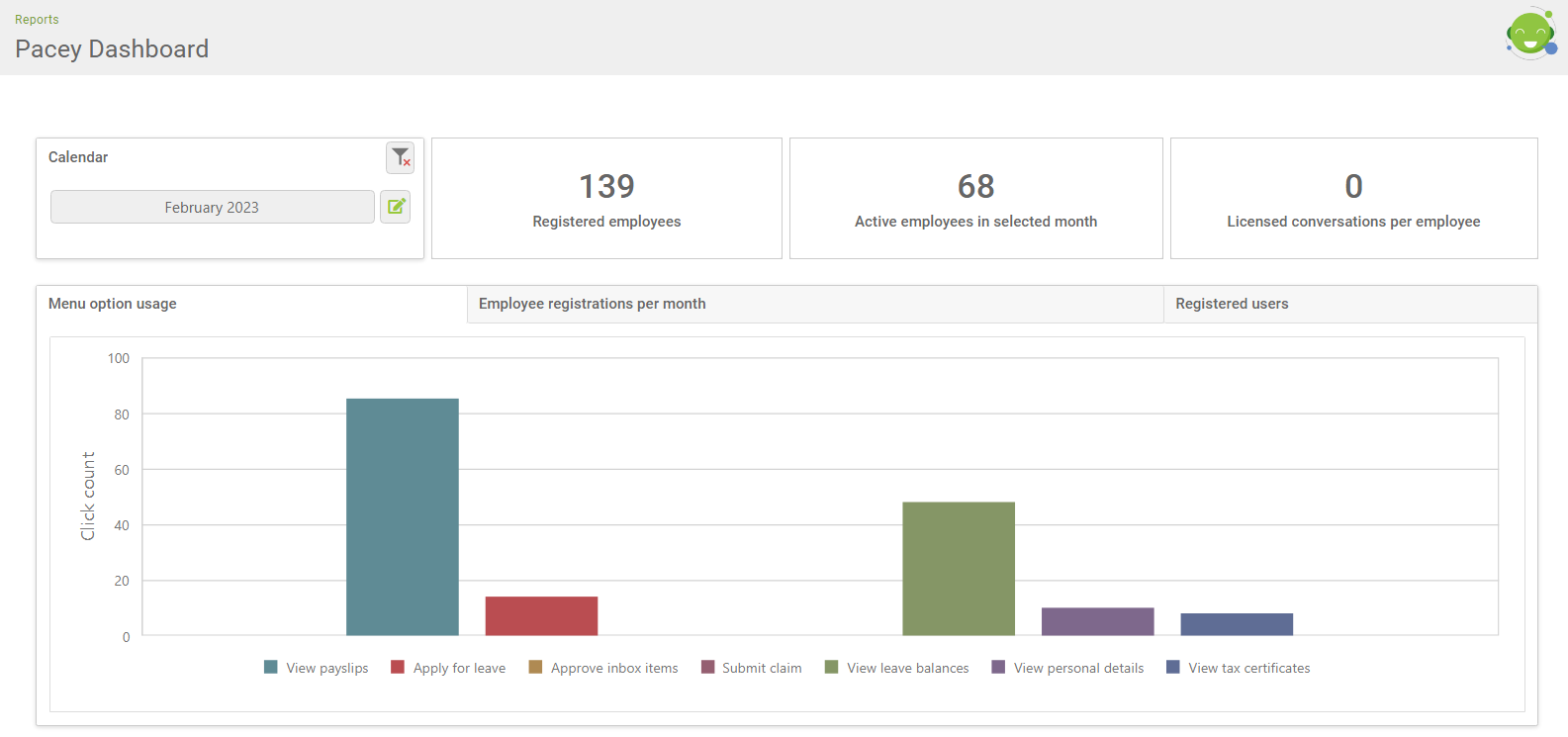Toggle Apply for leave legend swatch
The height and width of the screenshot is (737, 1568).
coord(398,668)
